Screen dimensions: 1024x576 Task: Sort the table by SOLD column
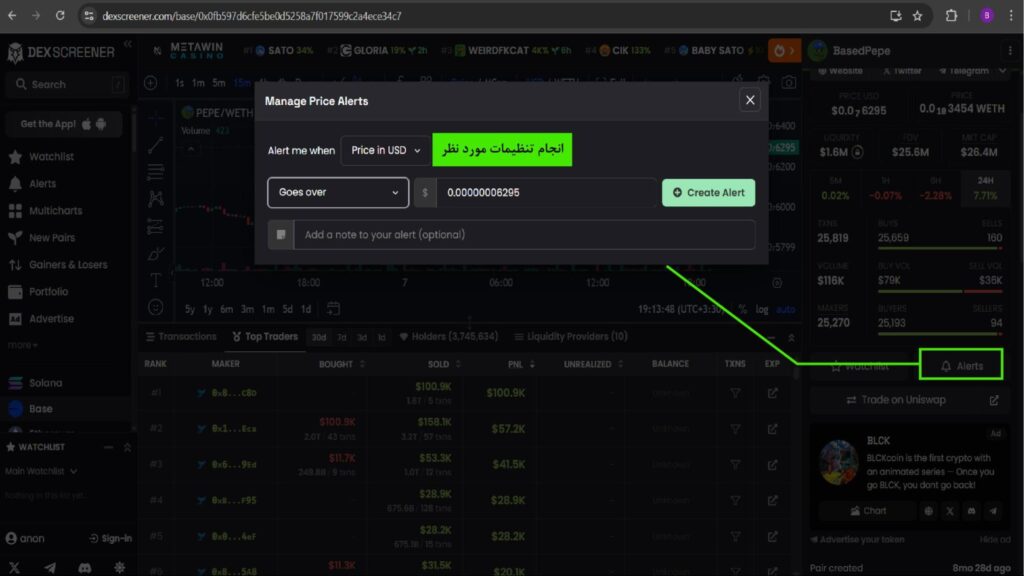point(444,364)
